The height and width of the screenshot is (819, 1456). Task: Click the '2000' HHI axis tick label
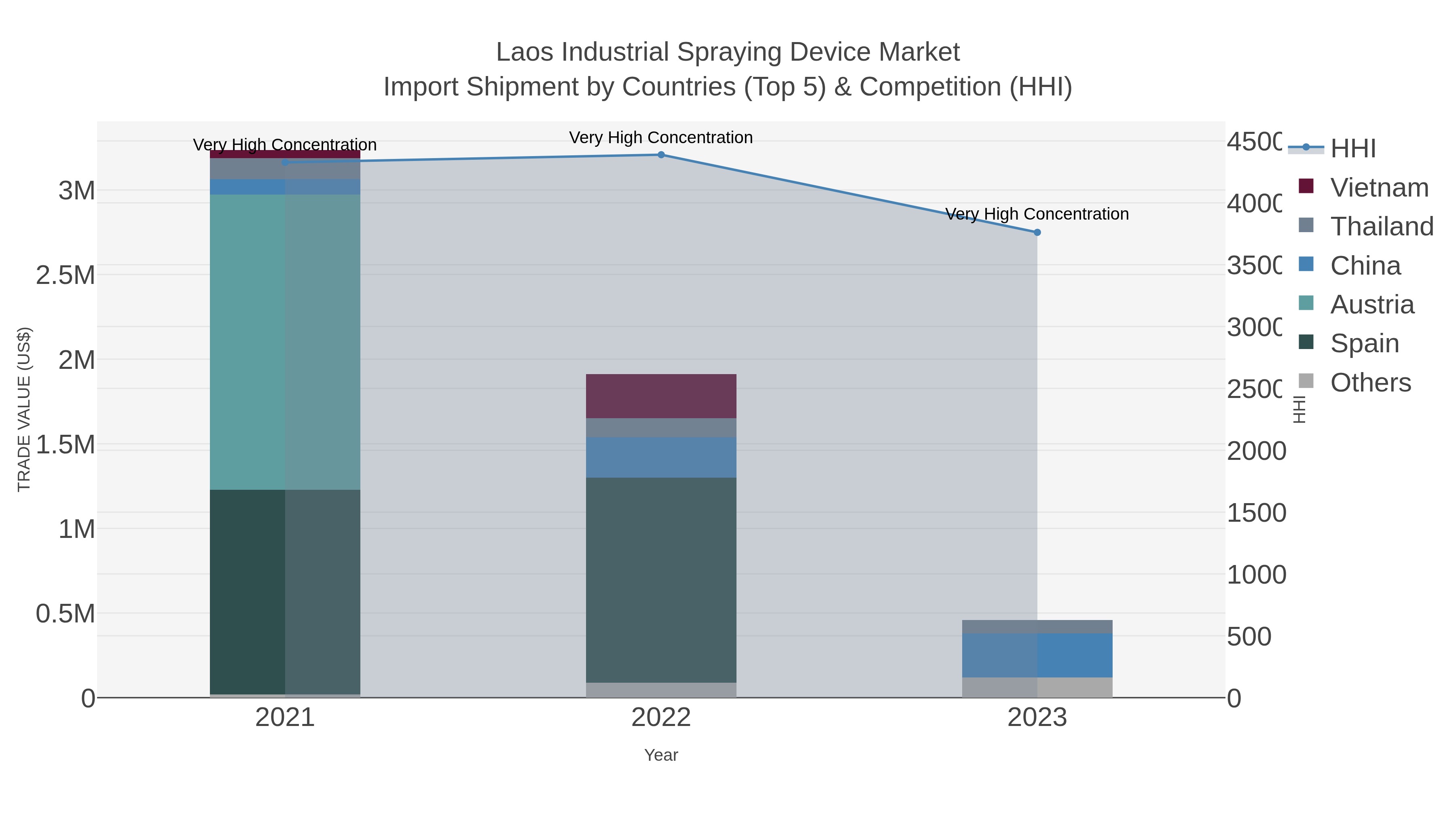coord(1257,451)
